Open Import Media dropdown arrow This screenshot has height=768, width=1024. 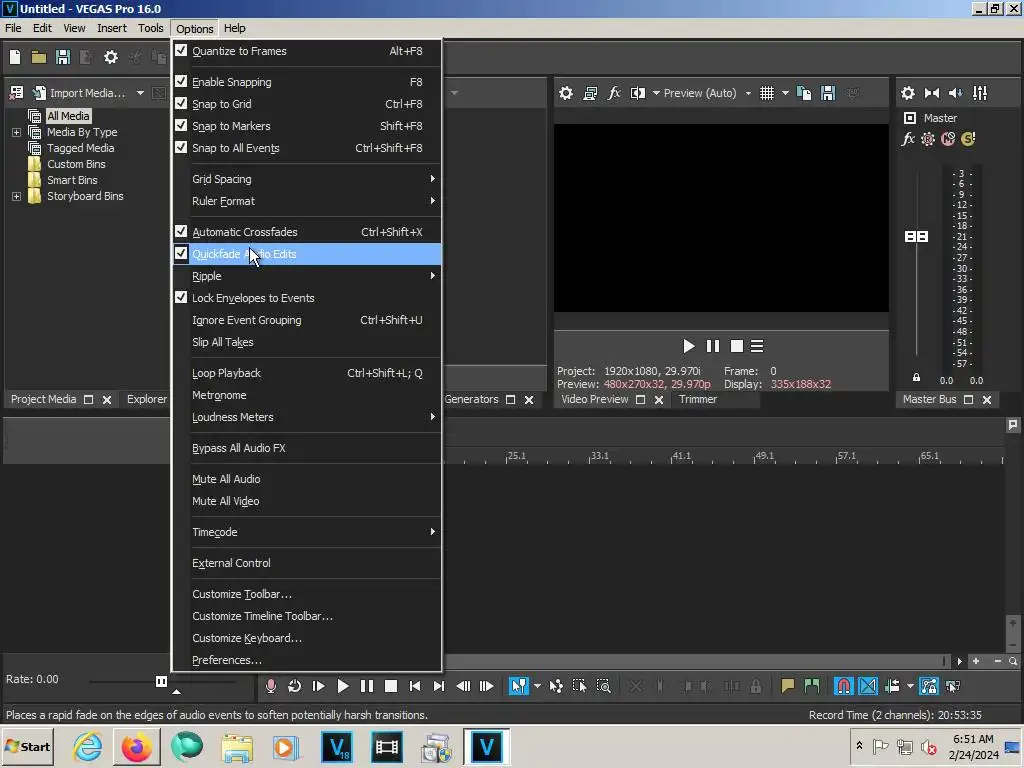(140, 93)
